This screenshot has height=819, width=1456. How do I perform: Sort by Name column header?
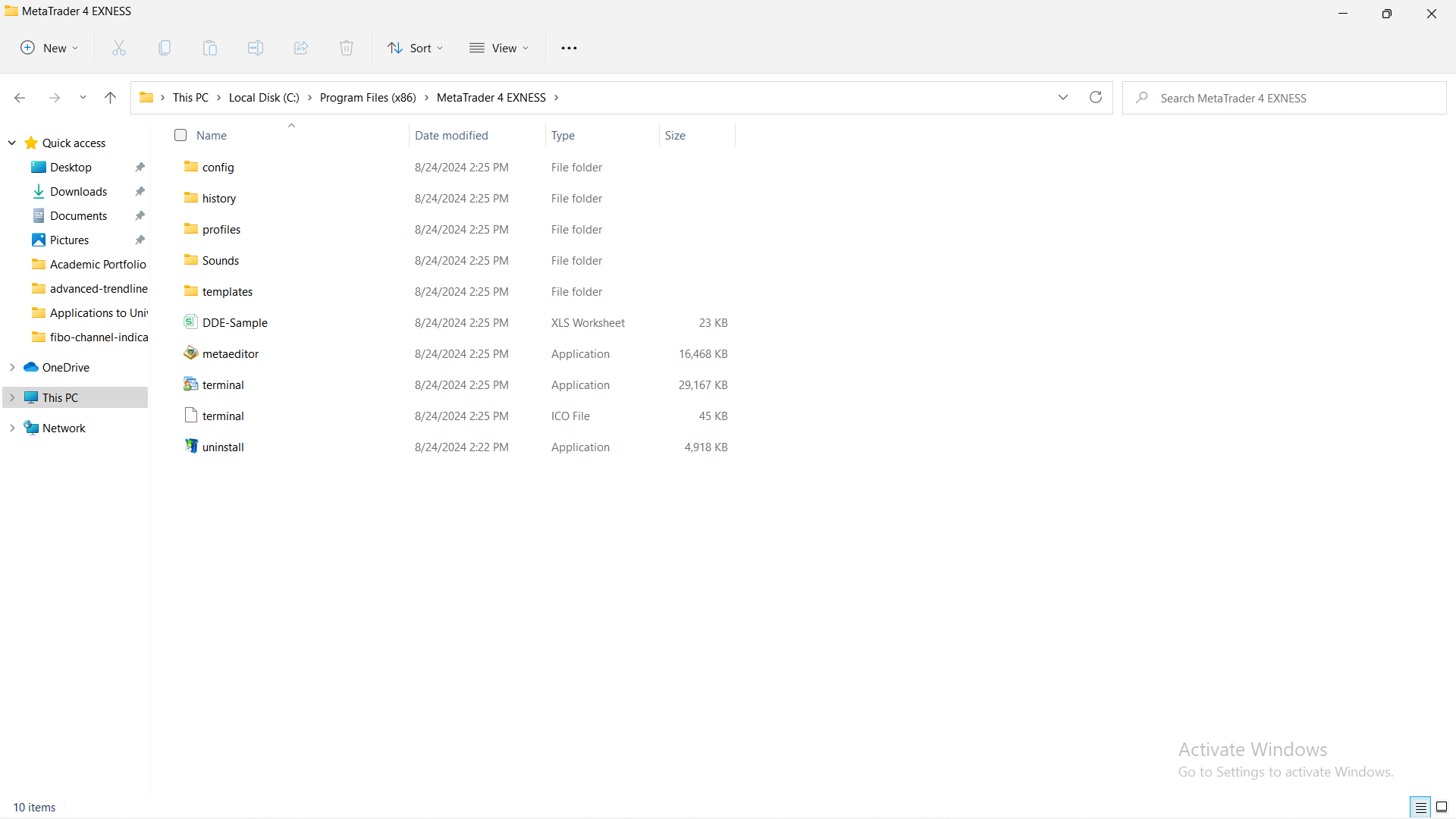[x=212, y=136]
